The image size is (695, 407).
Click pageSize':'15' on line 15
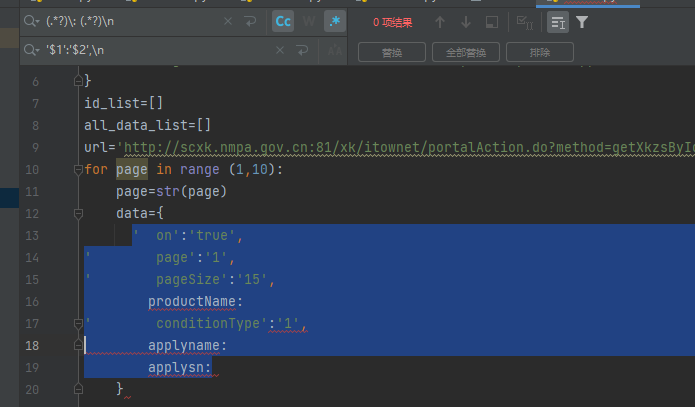pos(215,279)
